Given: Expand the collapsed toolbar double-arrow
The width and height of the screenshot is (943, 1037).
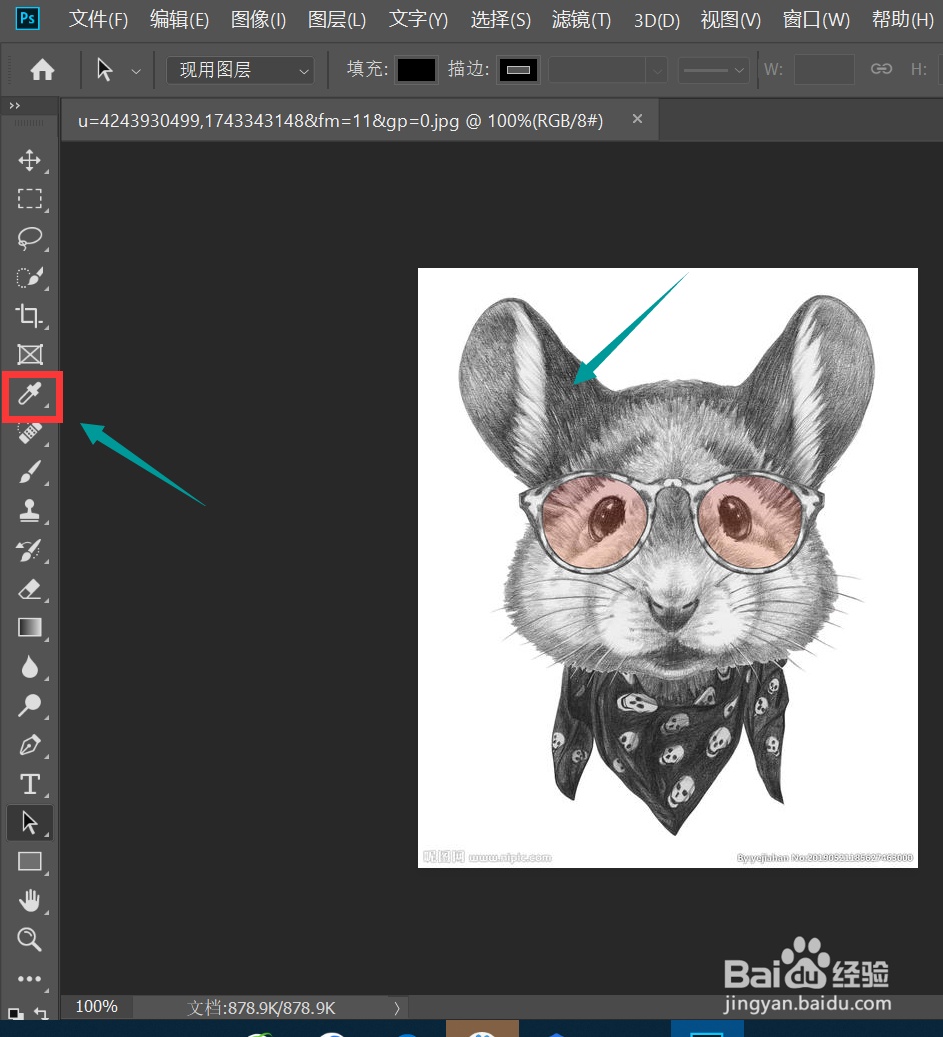Looking at the screenshot, I should [x=15, y=105].
